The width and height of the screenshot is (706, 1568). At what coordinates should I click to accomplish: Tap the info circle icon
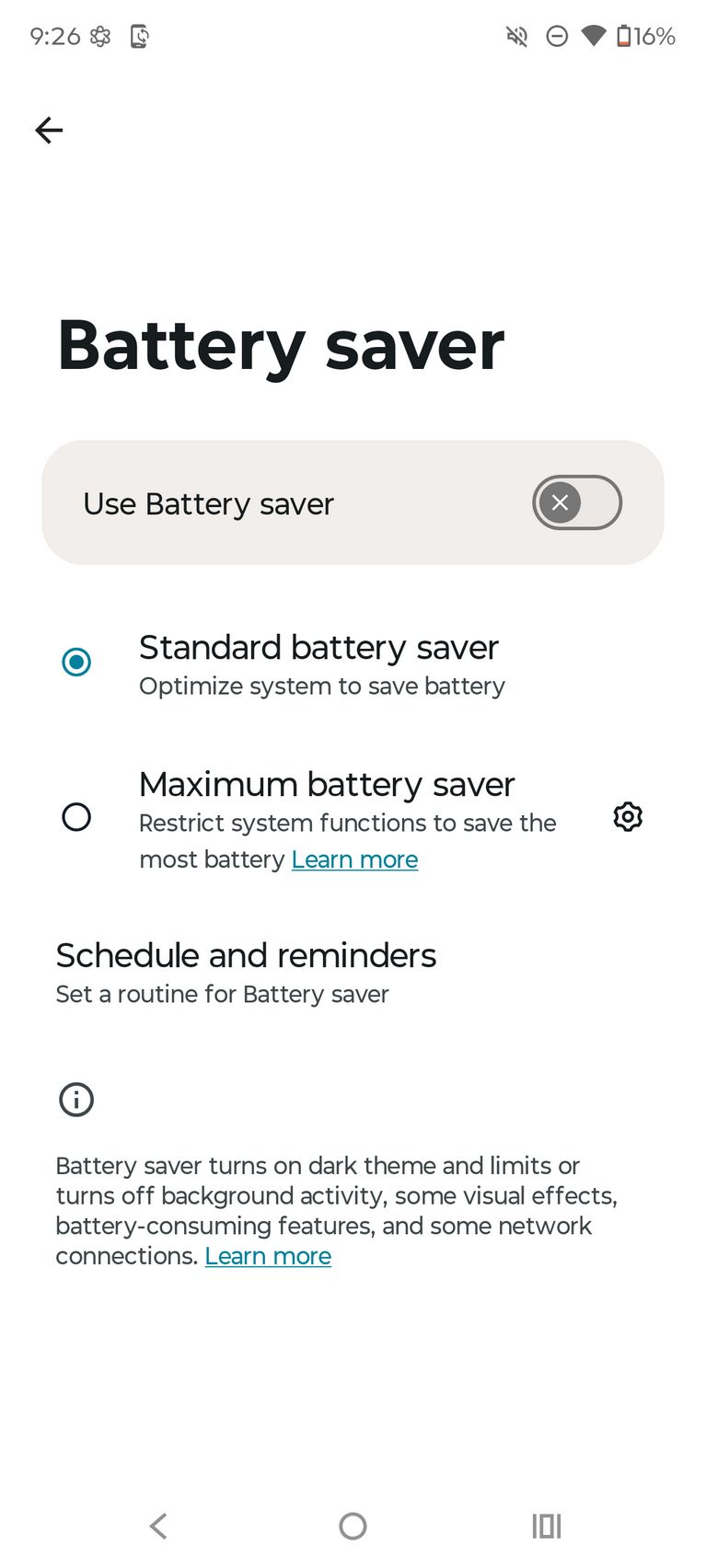pos(76,1099)
